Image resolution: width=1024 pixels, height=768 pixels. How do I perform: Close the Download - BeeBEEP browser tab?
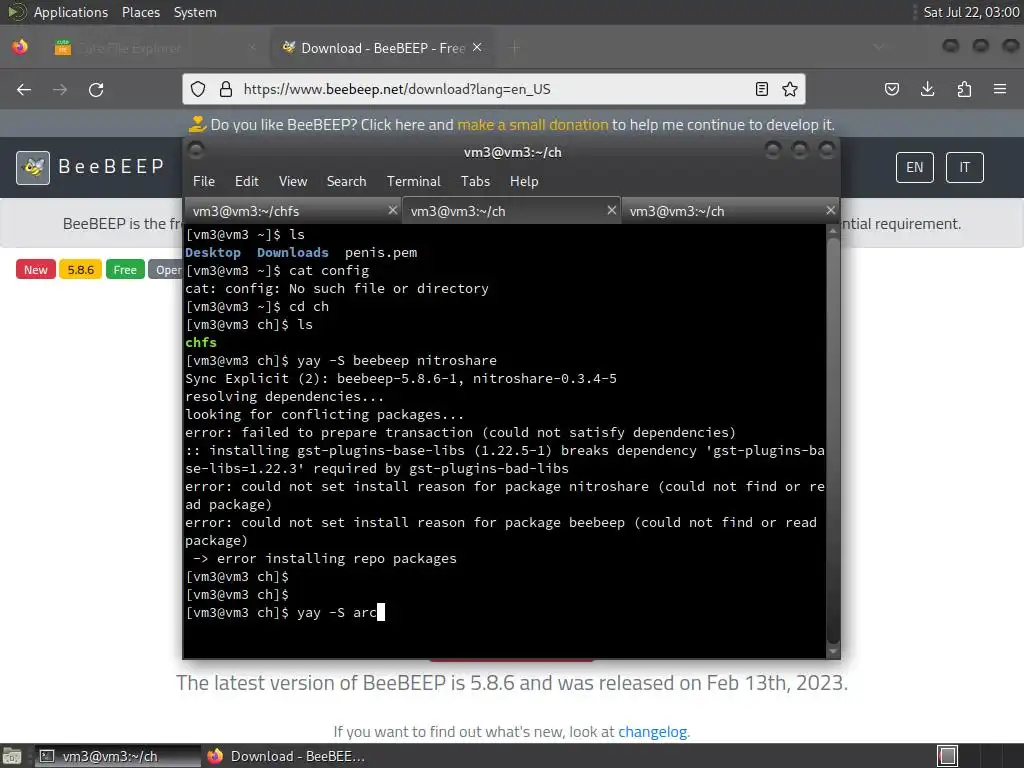pos(477,48)
